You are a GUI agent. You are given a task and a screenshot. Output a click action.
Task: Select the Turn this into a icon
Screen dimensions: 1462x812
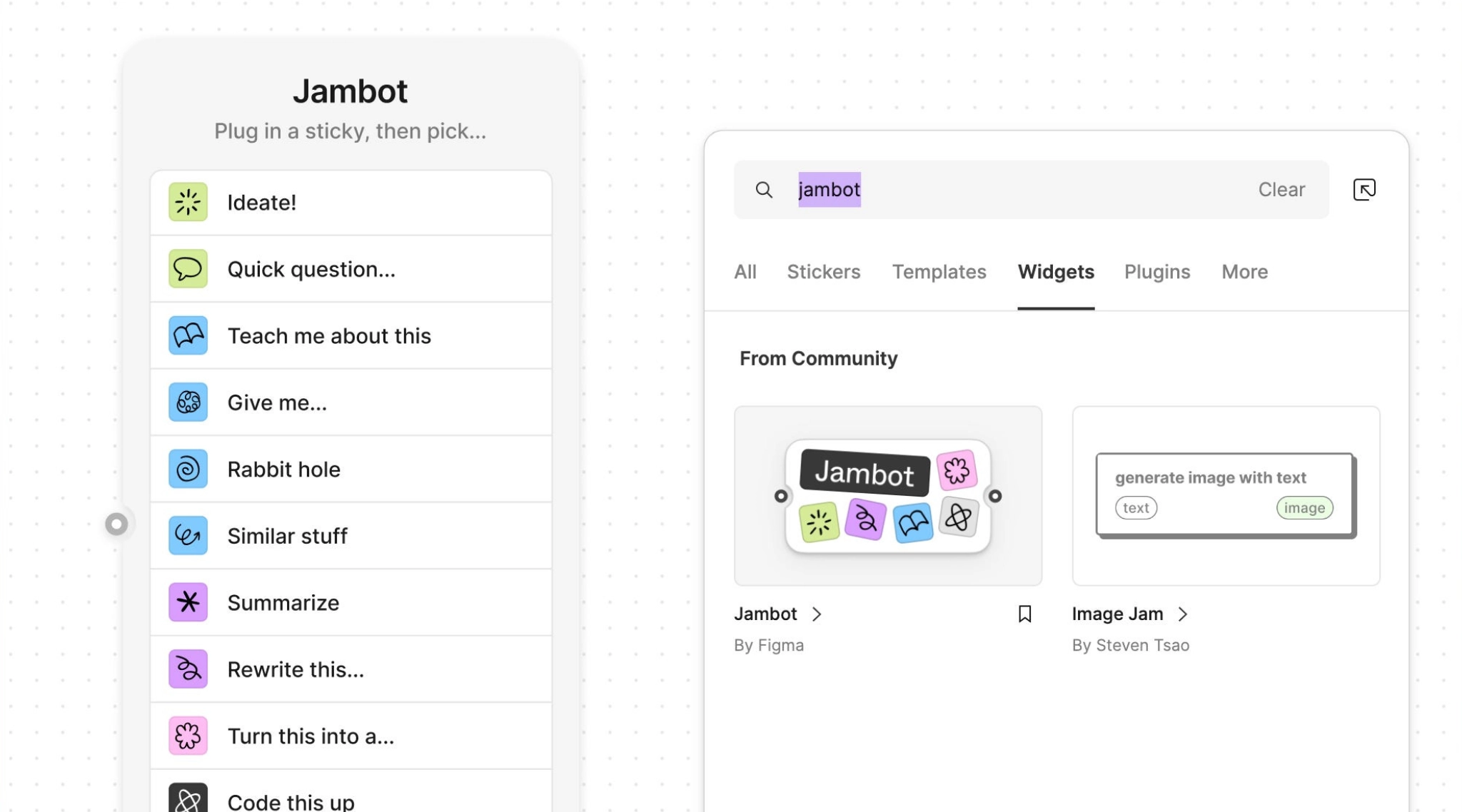[x=187, y=735]
